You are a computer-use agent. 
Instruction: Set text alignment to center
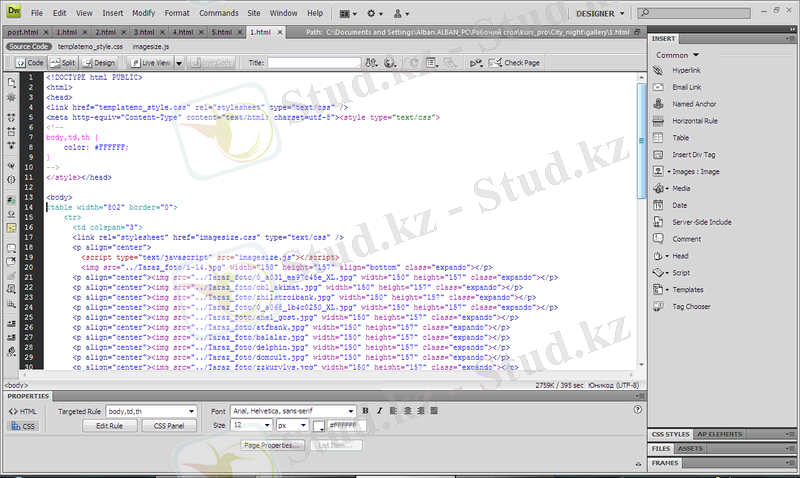[x=407, y=411]
